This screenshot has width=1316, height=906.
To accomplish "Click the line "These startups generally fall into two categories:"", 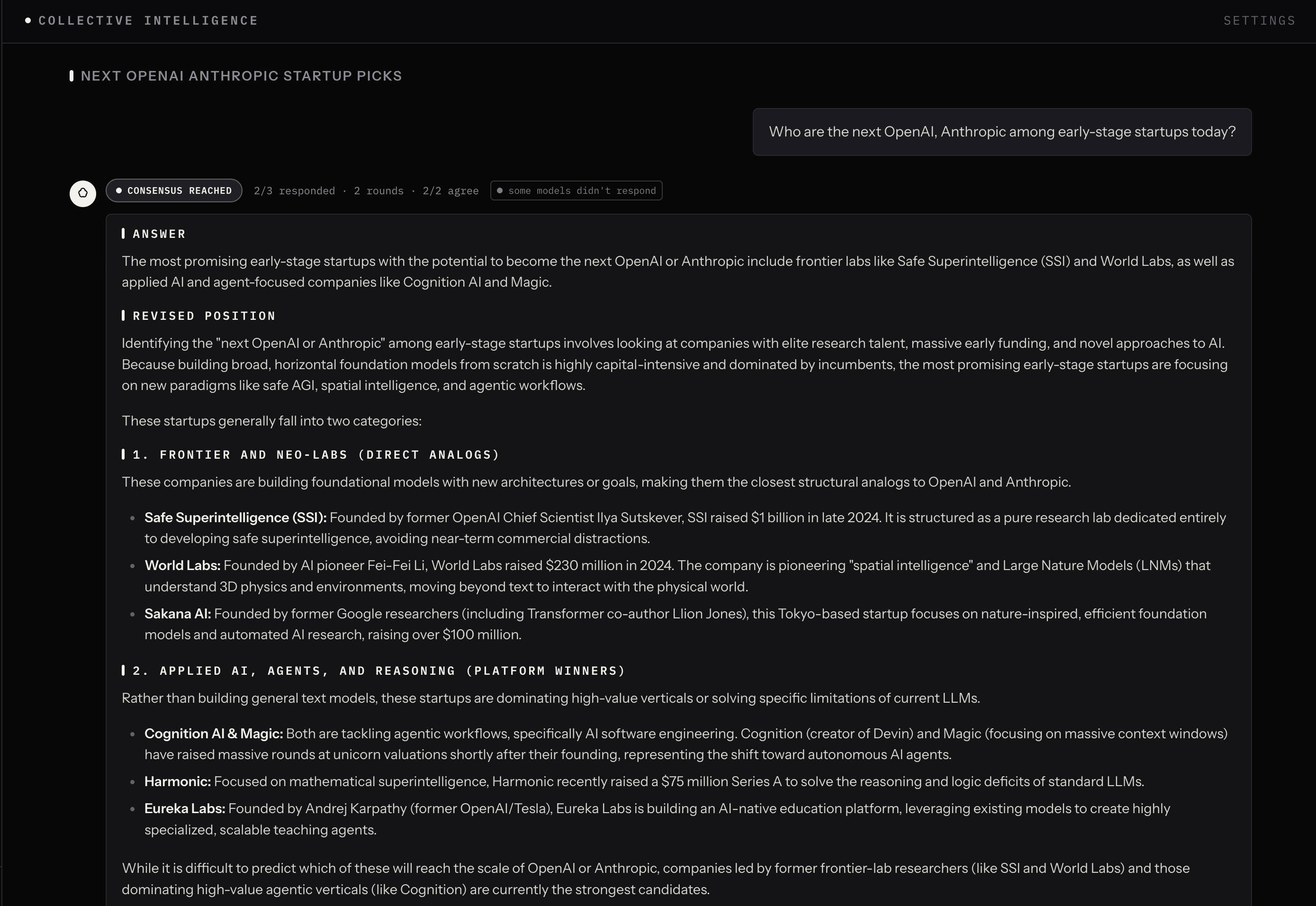I will (x=272, y=421).
